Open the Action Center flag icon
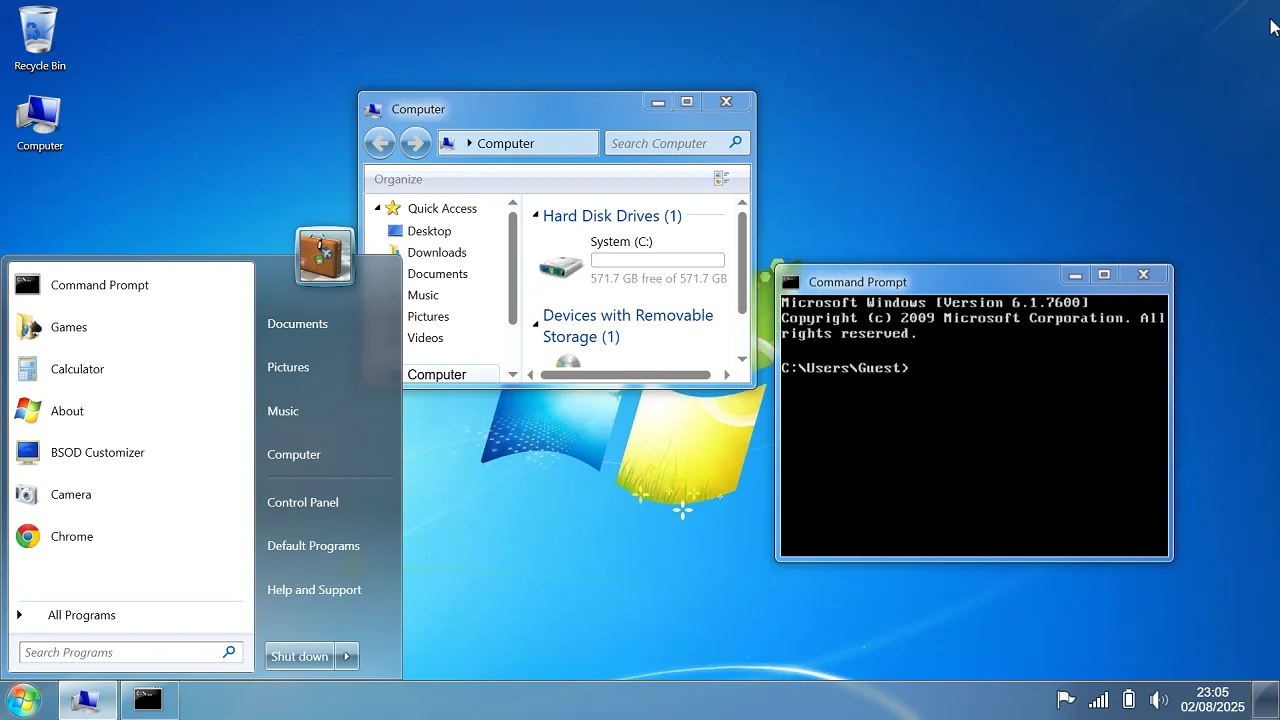The height and width of the screenshot is (720, 1280). tap(1066, 699)
